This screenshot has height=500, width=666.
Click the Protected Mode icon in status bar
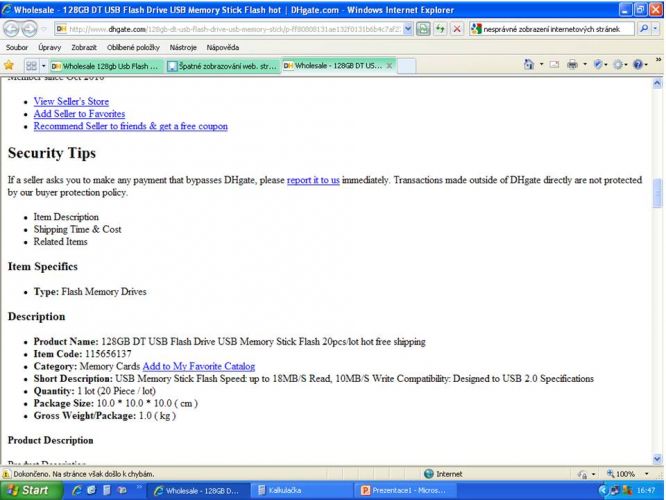point(582,474)
